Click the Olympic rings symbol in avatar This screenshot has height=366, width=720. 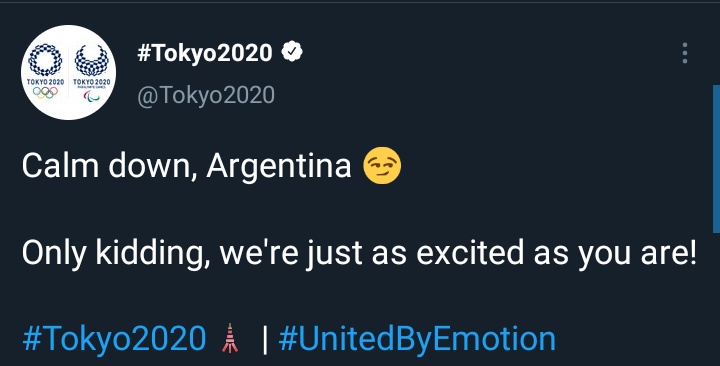(45, 92)
